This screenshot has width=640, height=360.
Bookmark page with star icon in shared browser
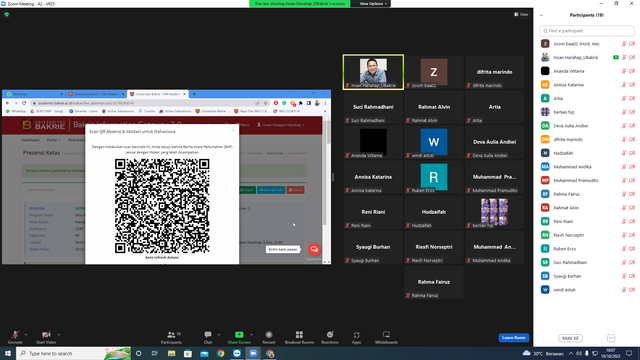pyautogui.click(x=266, y=103)
